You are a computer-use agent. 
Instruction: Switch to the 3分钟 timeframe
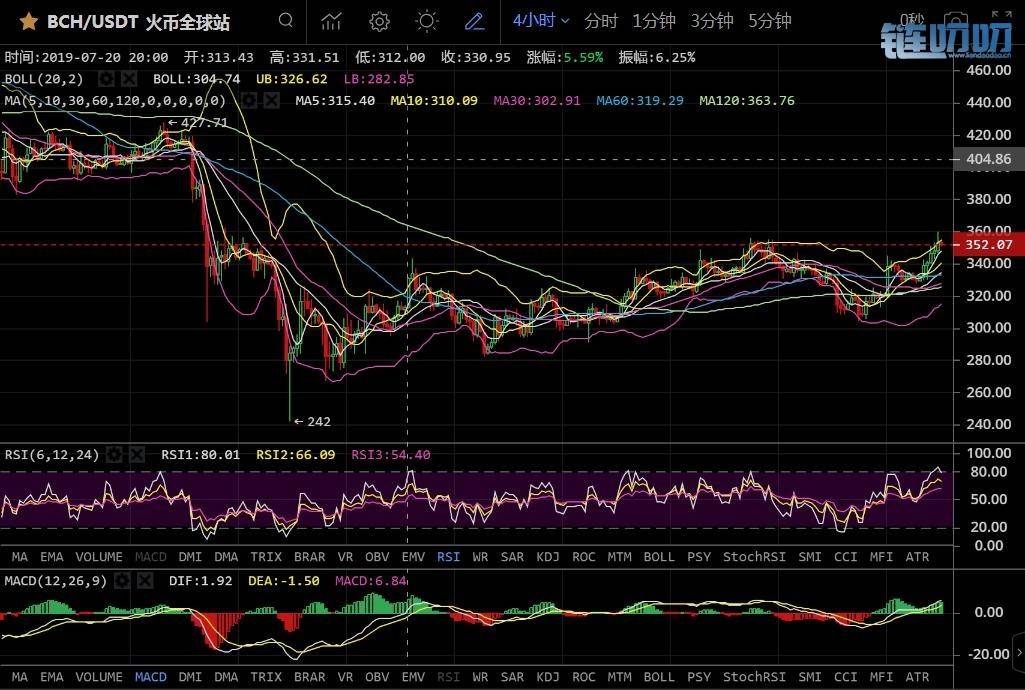(x=712, y=21)
